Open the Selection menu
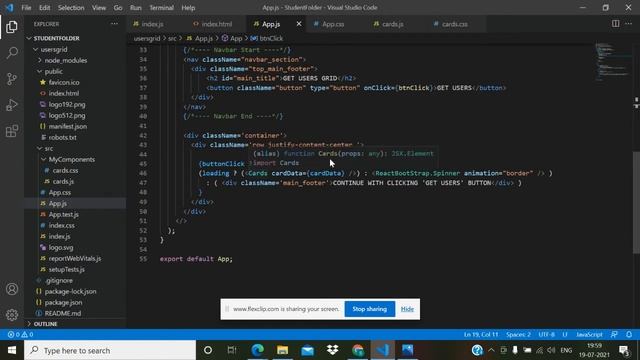 [71, 8]
